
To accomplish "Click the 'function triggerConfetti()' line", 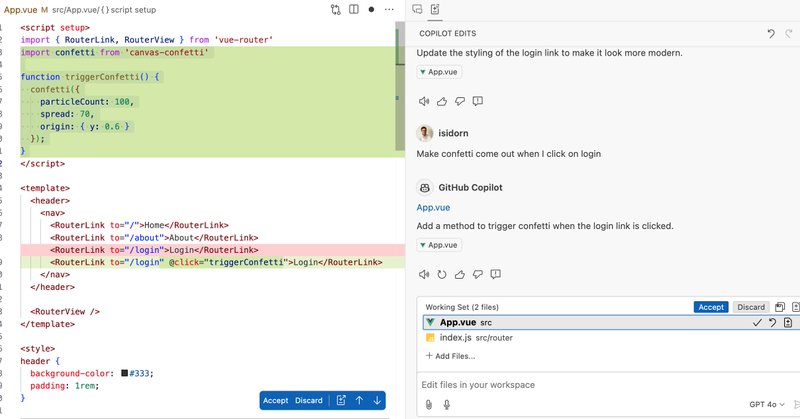I will [x=90, y=77].
